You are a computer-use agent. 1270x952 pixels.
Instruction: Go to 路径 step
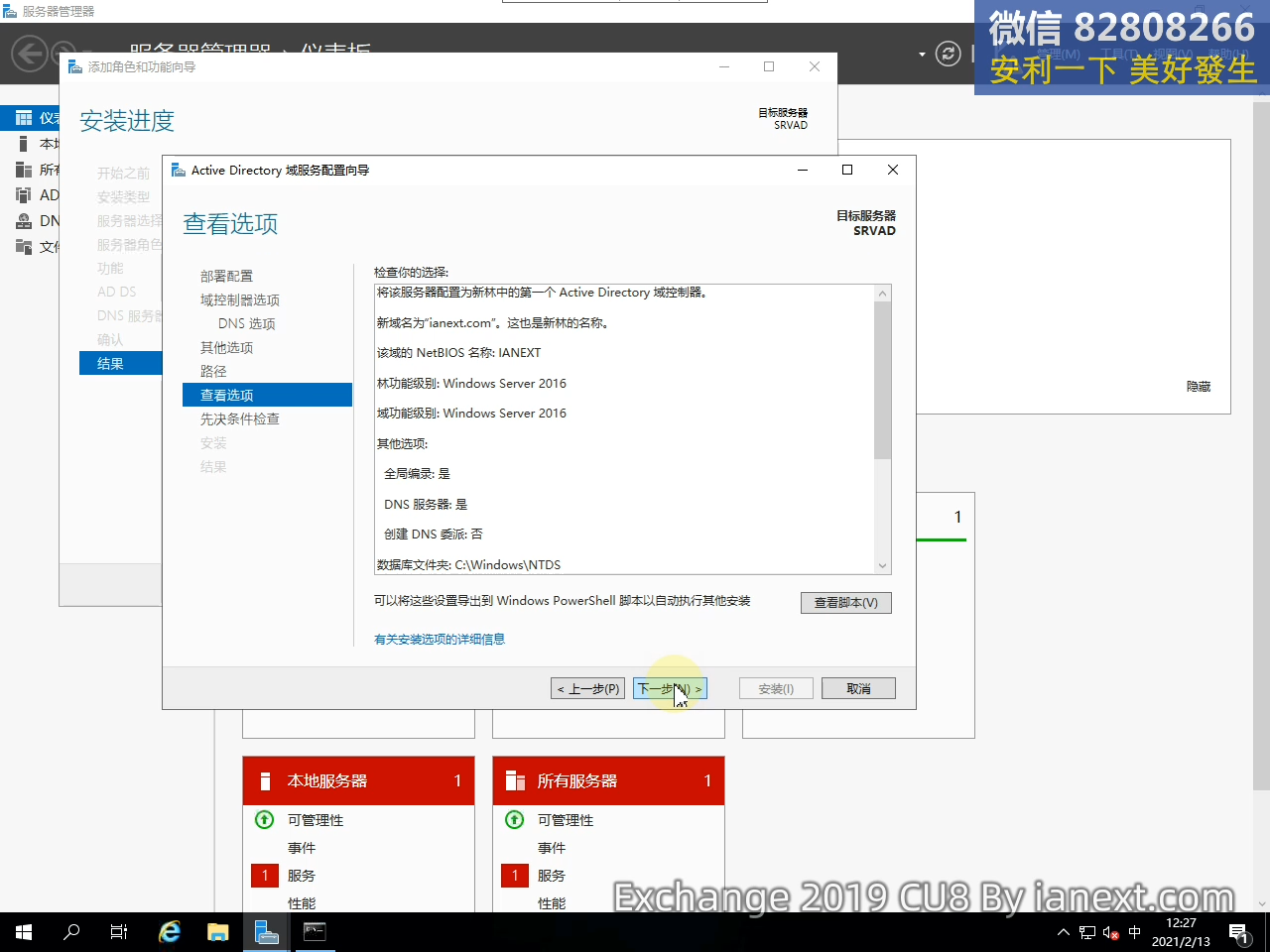click(x=213, y=371)
